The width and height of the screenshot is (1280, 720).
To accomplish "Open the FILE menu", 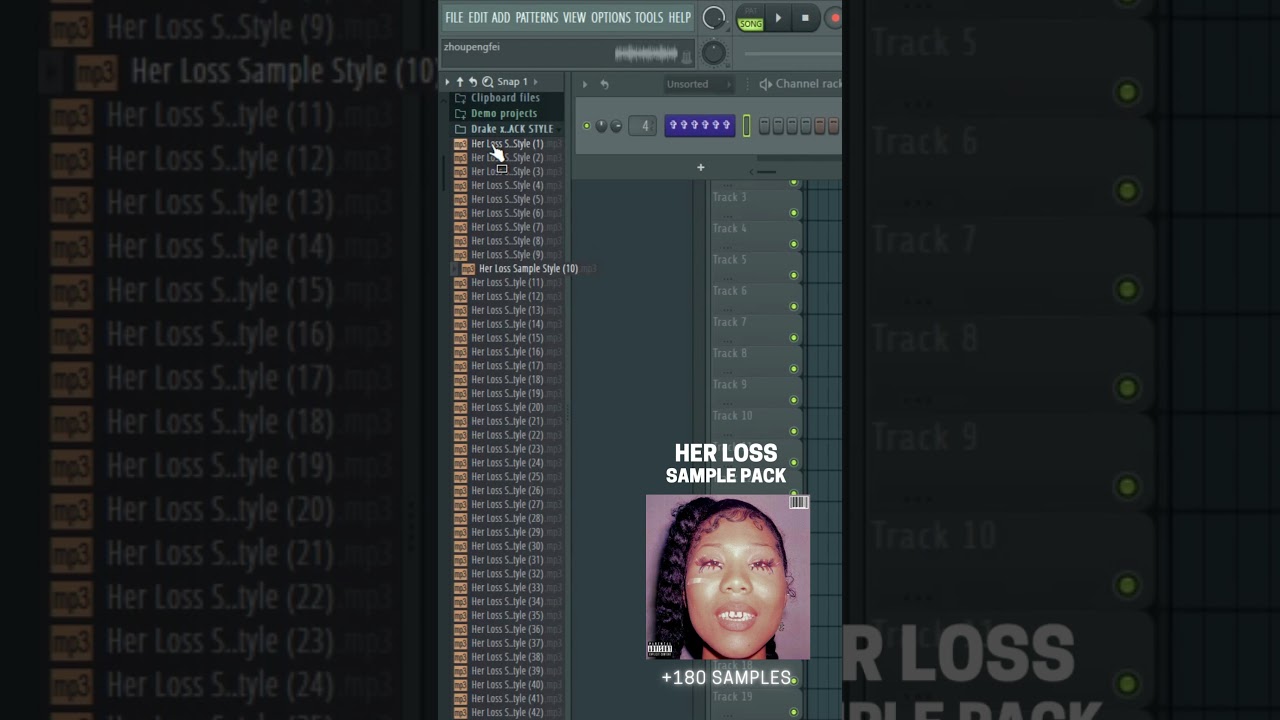I will click(x=454, y=18).
